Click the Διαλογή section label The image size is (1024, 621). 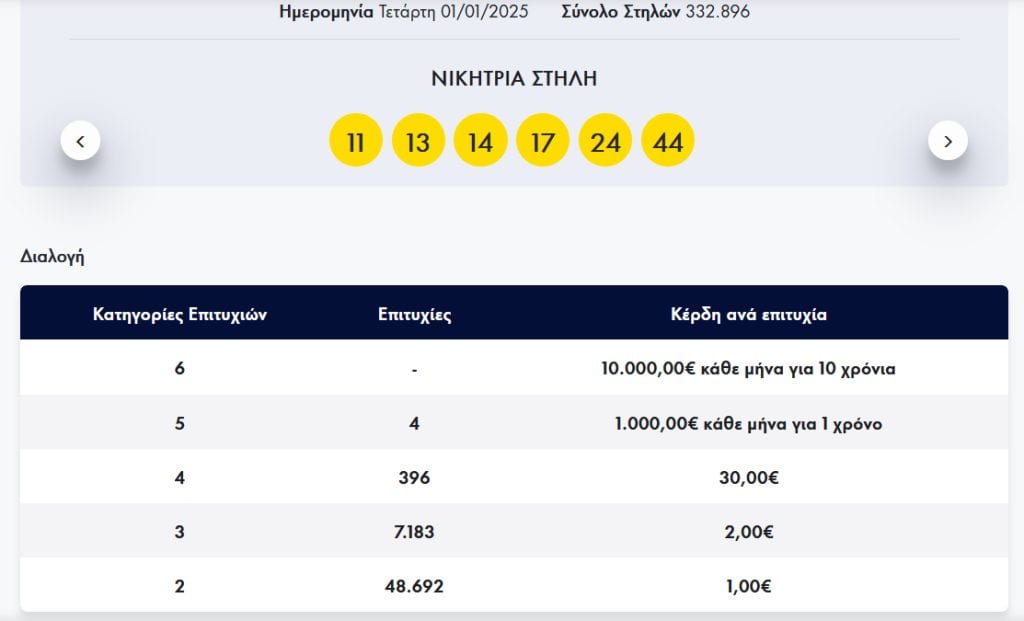click(52, 256)
